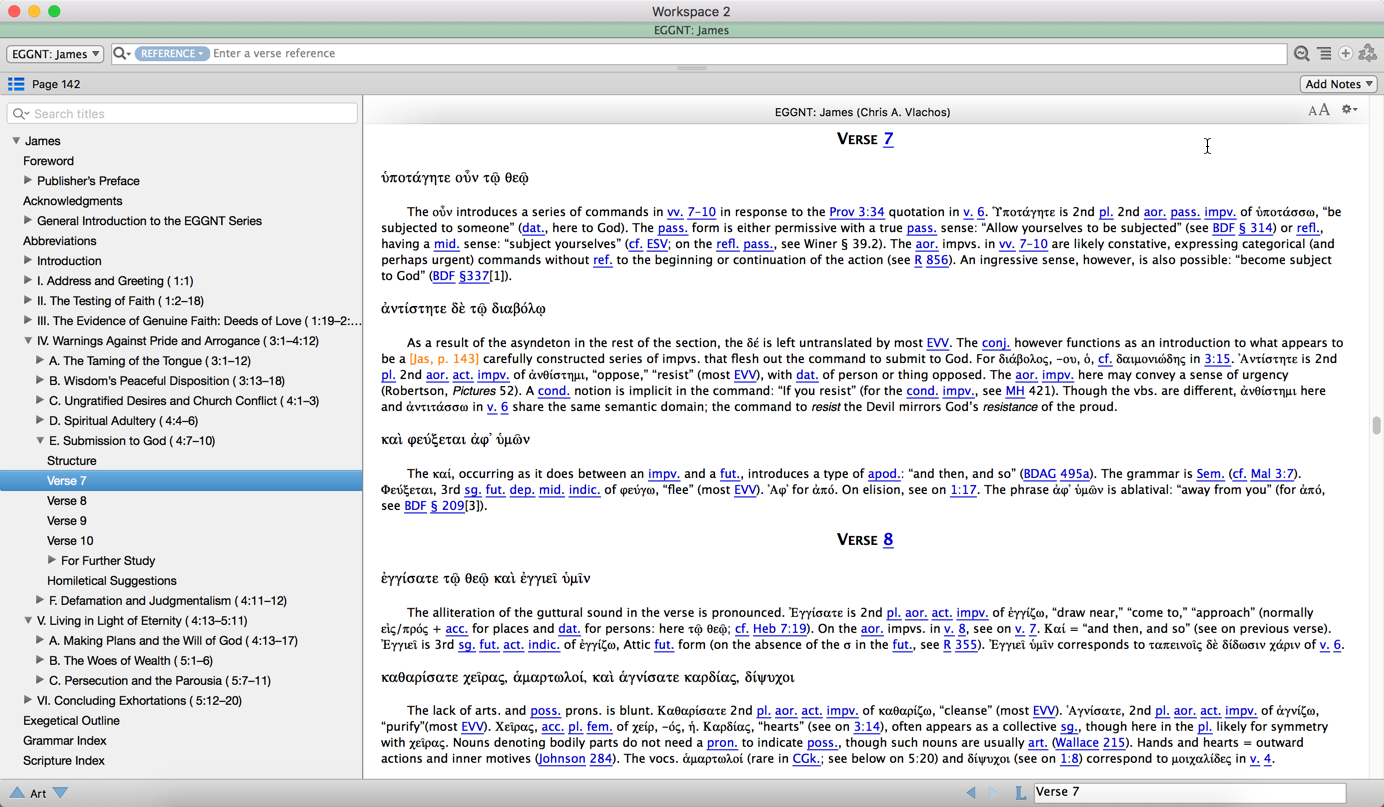Click the Verse 7 location field
This screenshot has height=807, width=1384.
pyautogui.click(x=1190, y=793)
